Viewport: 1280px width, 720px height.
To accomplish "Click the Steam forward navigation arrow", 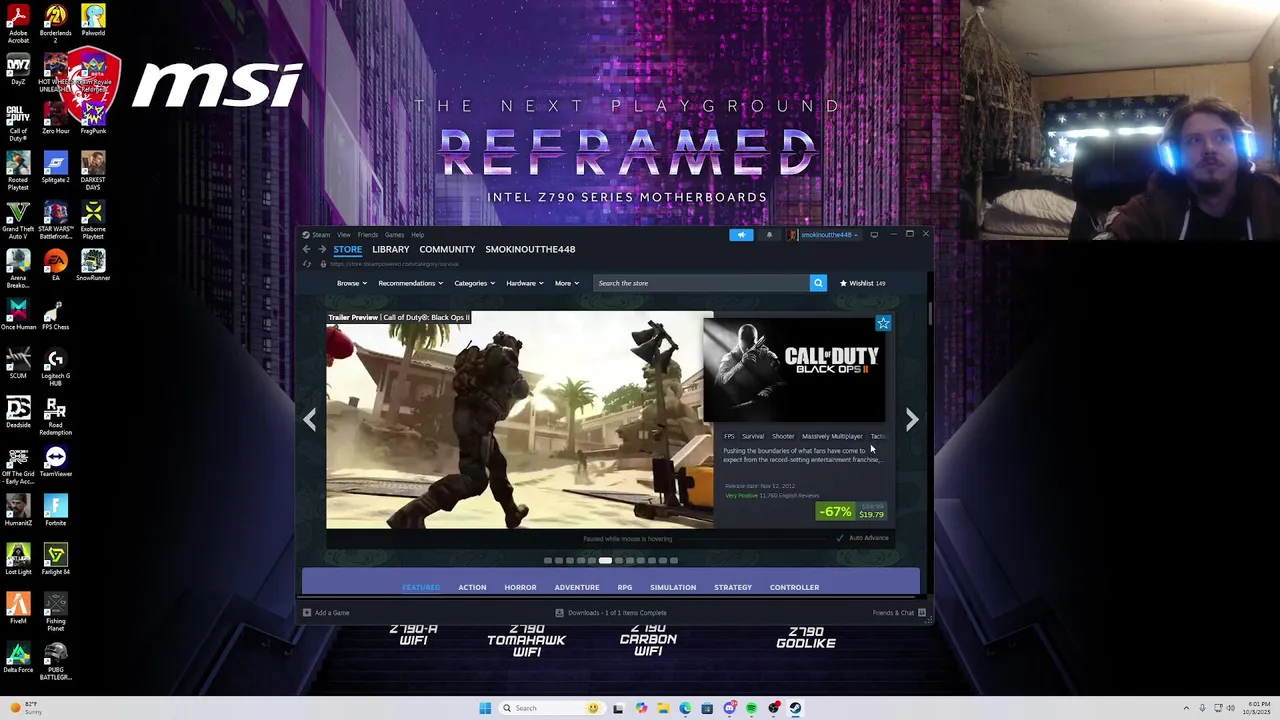I will tap(322, 249).
